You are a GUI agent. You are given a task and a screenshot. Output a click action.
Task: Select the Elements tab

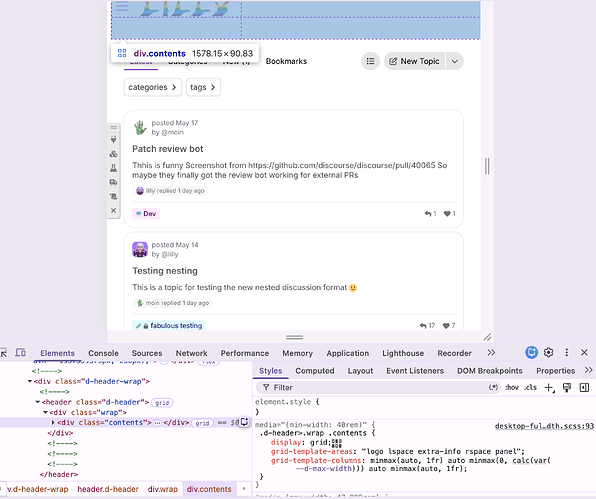[57, 353]
